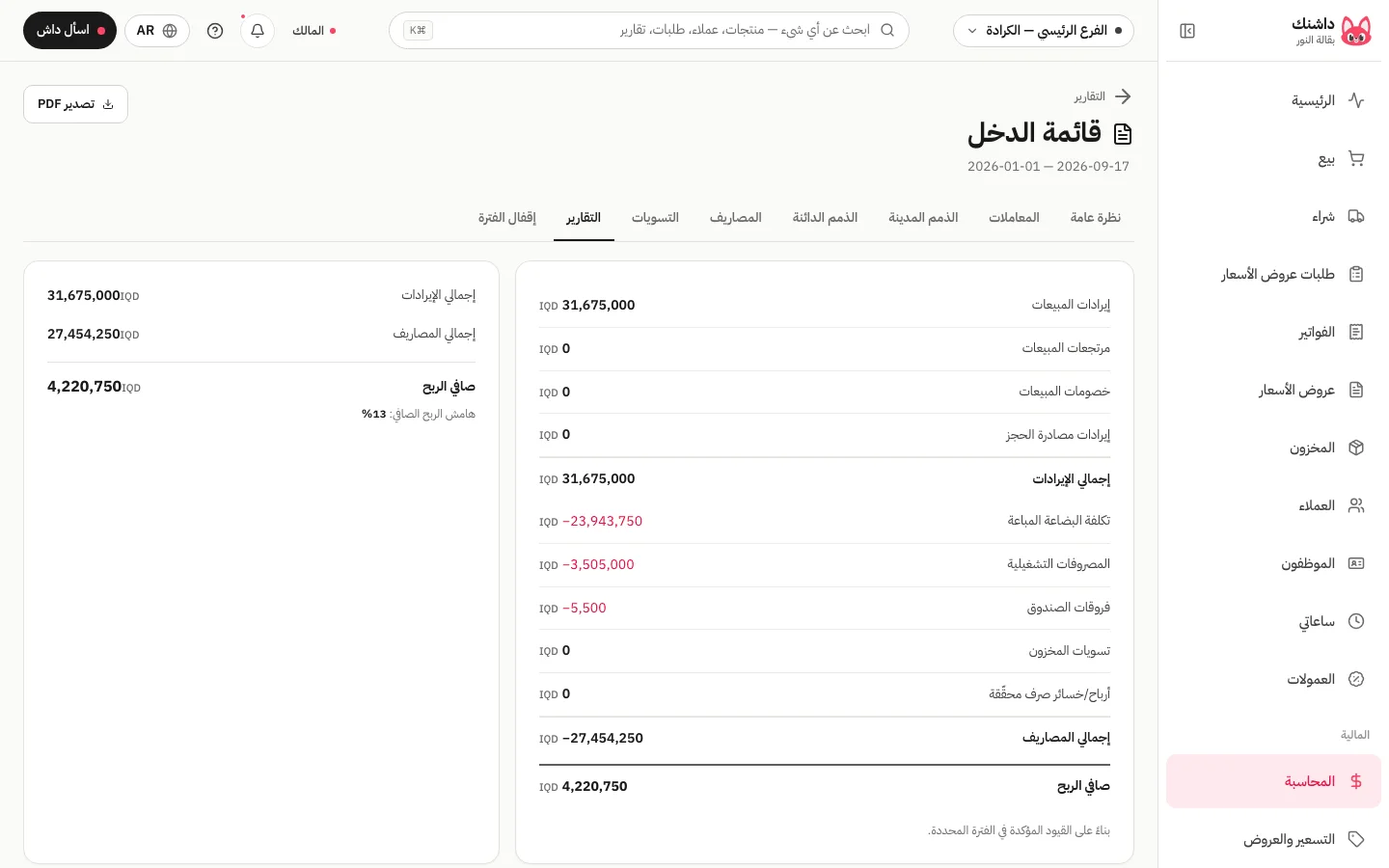Click the إيرادات مصادرة الحجز row label
The image size is (1389, 868).
(x=1058, y=435)
